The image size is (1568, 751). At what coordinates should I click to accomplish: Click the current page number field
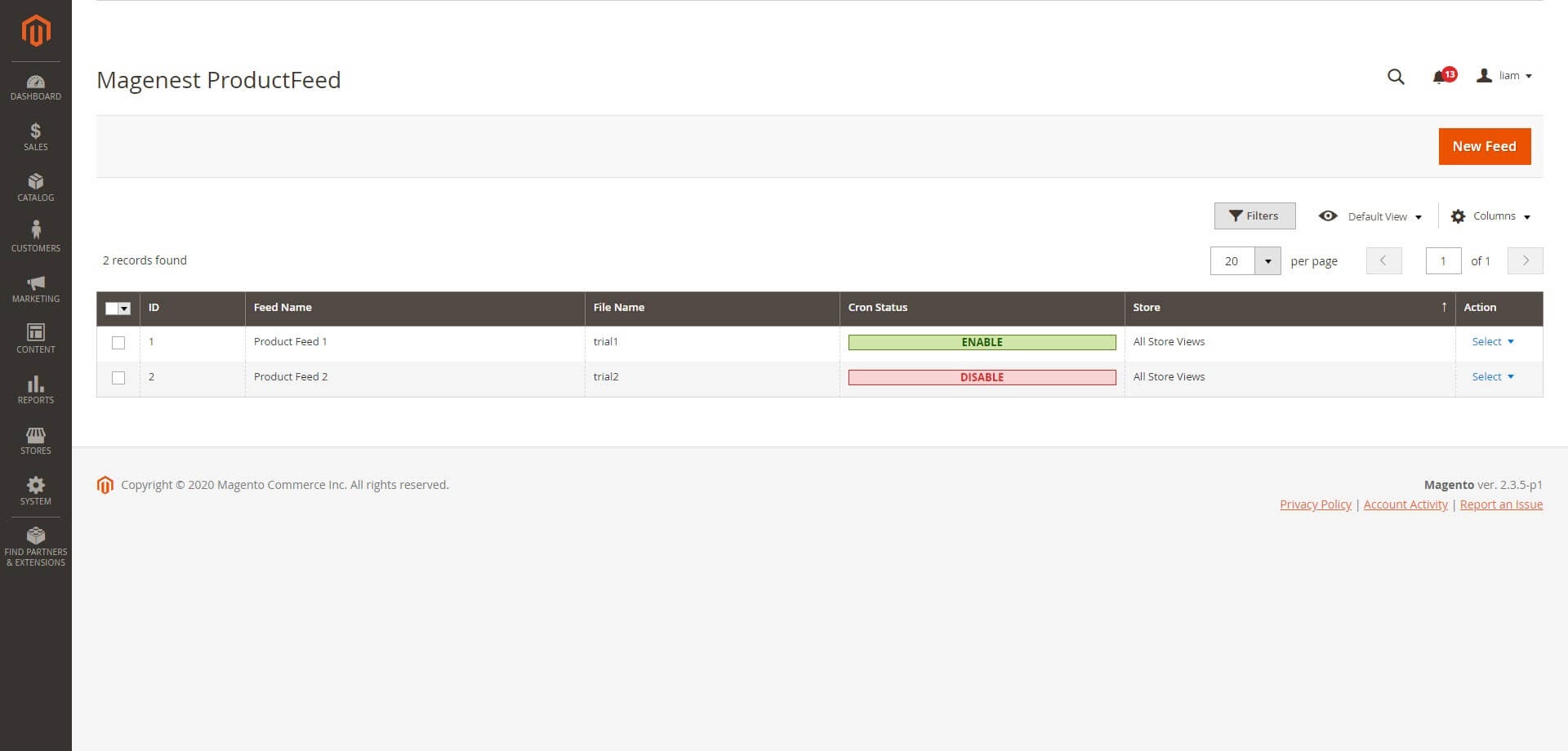(1443, 260)
